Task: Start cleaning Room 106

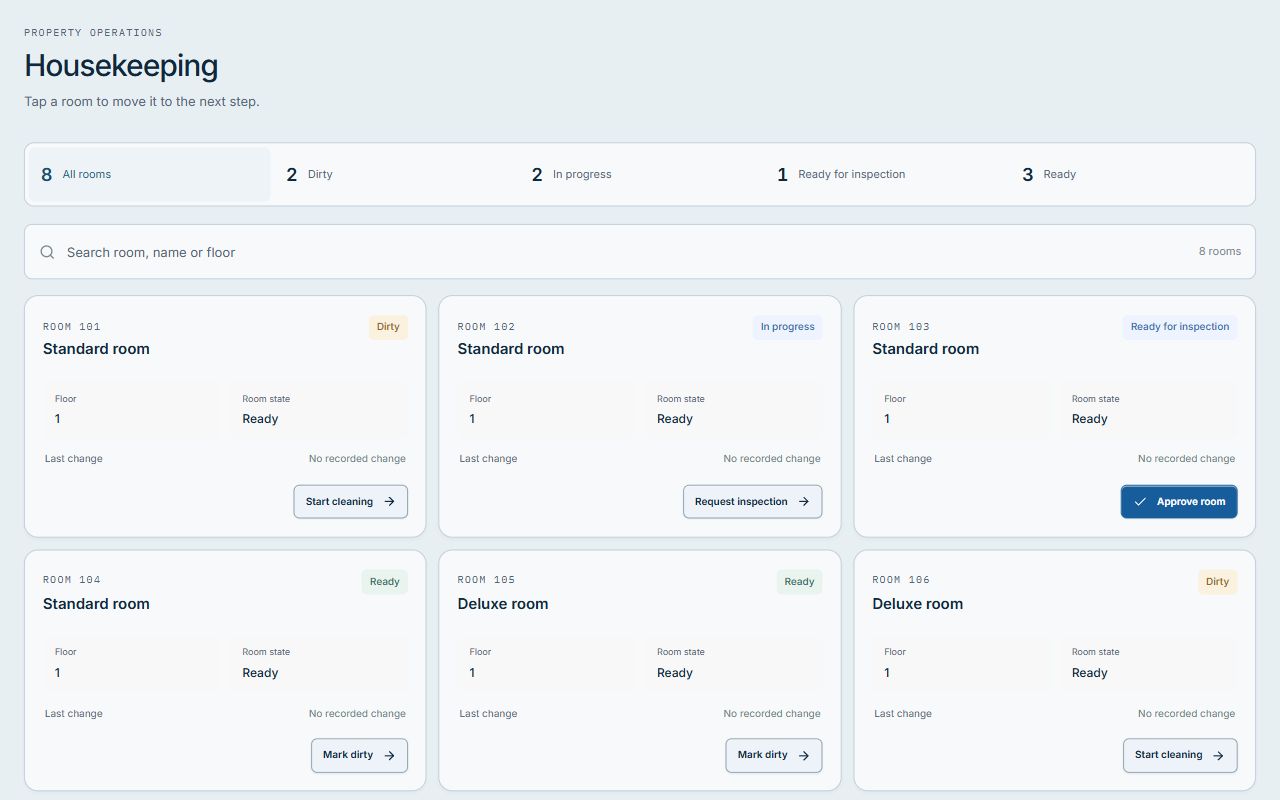Action: [x=1180, y=755]
